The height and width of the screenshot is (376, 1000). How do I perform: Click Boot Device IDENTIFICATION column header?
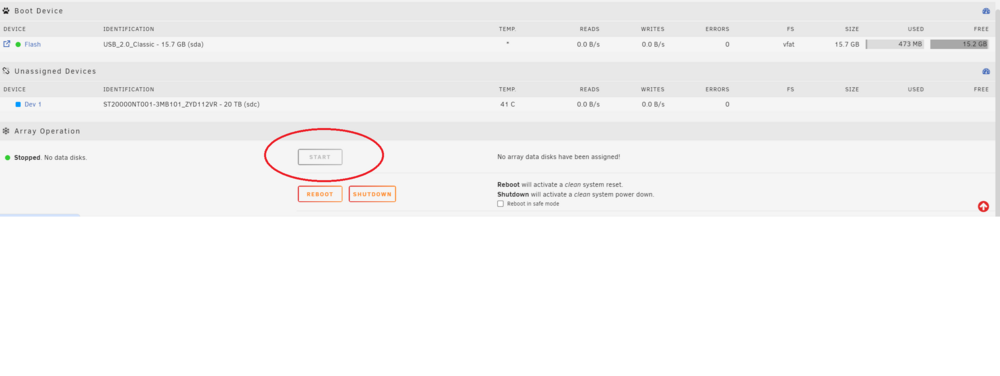pyautogui.click(x=129, y=29)
